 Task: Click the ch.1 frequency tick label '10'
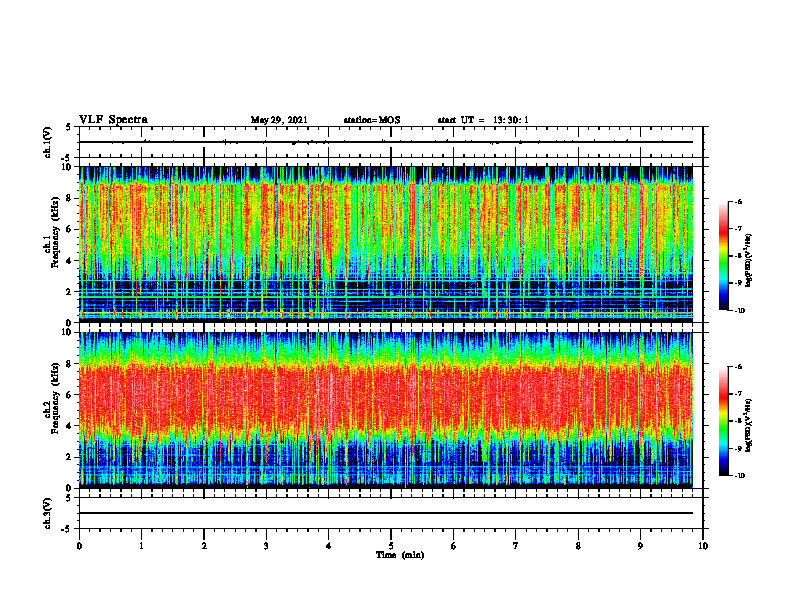click(x=69, y=167)
